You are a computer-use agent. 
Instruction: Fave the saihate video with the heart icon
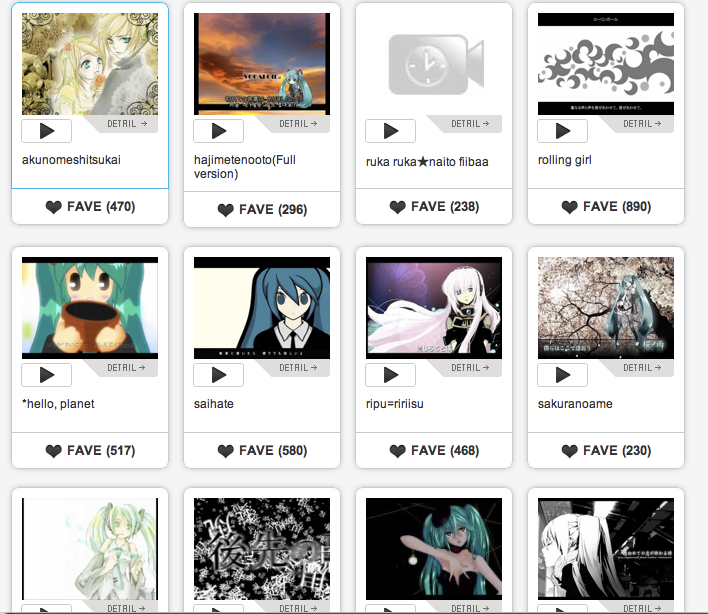pos(225,451)
